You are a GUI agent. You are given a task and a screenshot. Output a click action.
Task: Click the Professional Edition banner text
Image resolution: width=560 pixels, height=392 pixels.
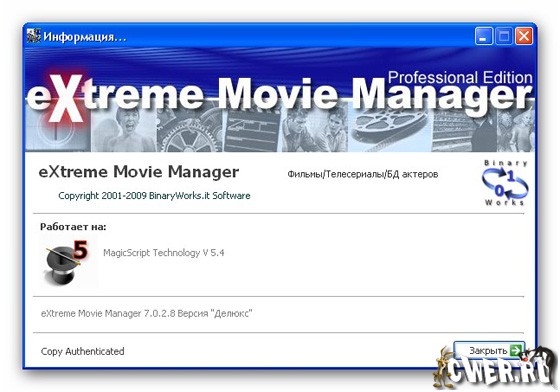pos(460,77)
